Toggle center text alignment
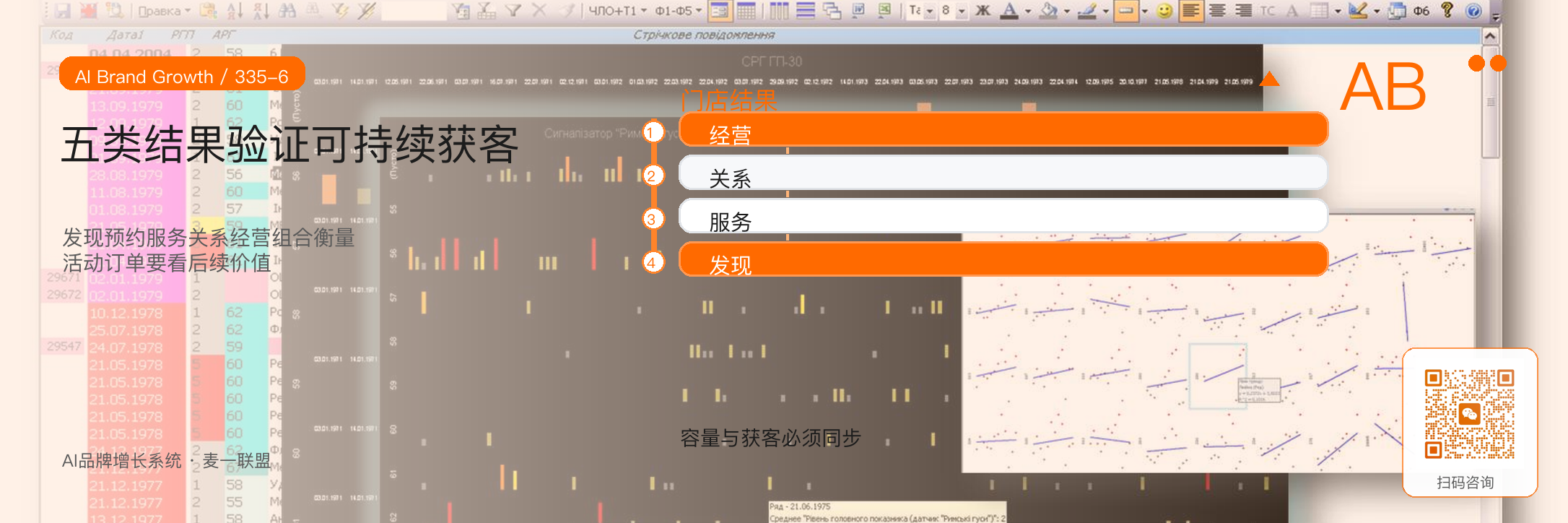The height and width of the screenshot is (523, 1568). [1217, 11]
